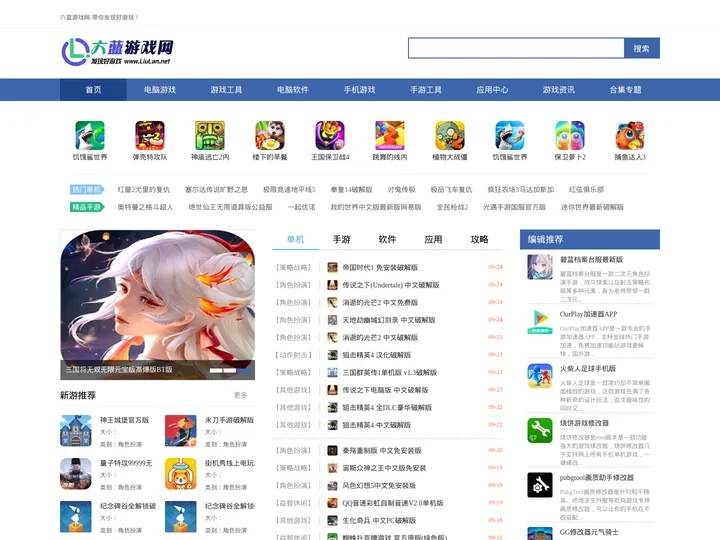Viewport: 720px width, 540px height.
Task: Open the 碧蓝档案台服最新版 title
Action: click(x=591, y=259)
